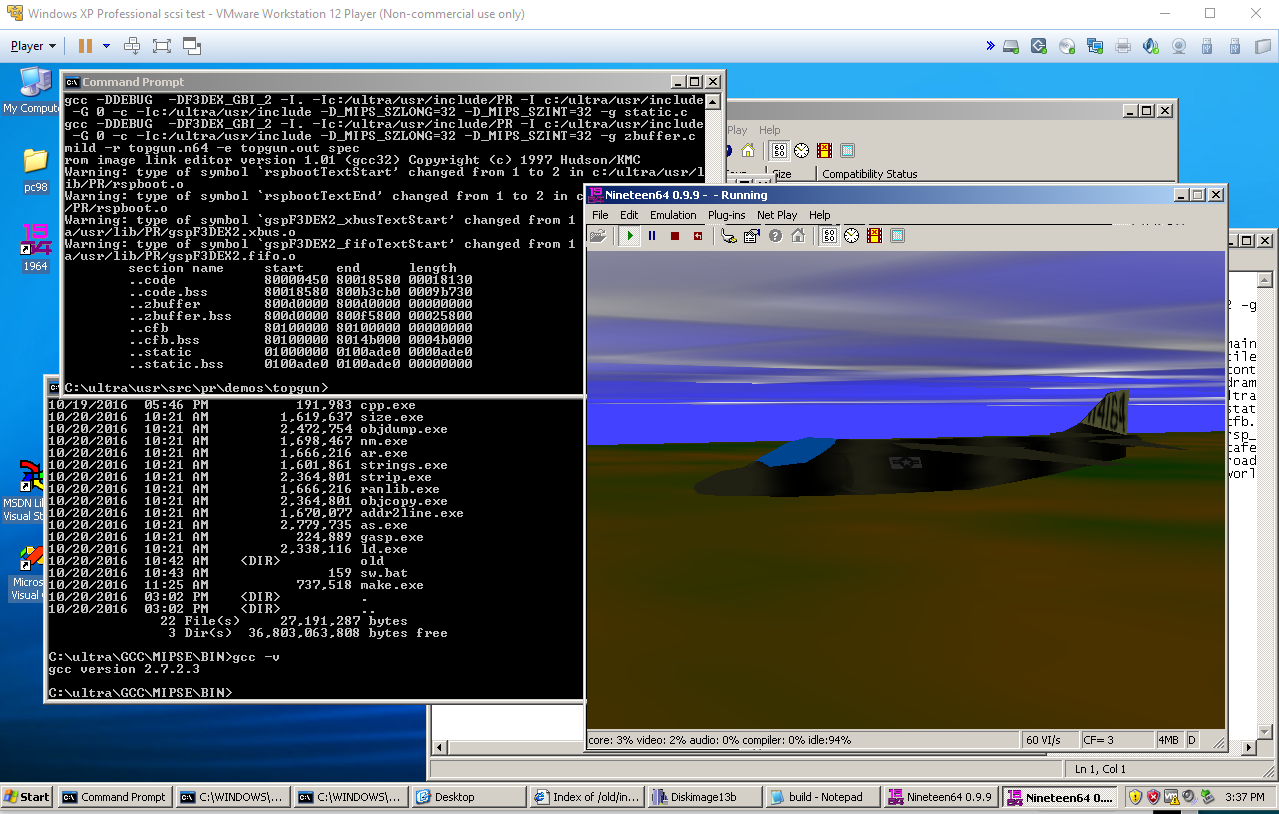Click left scroll arrow of background window horizontal scrollbar
Image resolution: width=1279 pixels, height=814 pixels.
click(437, 748)
